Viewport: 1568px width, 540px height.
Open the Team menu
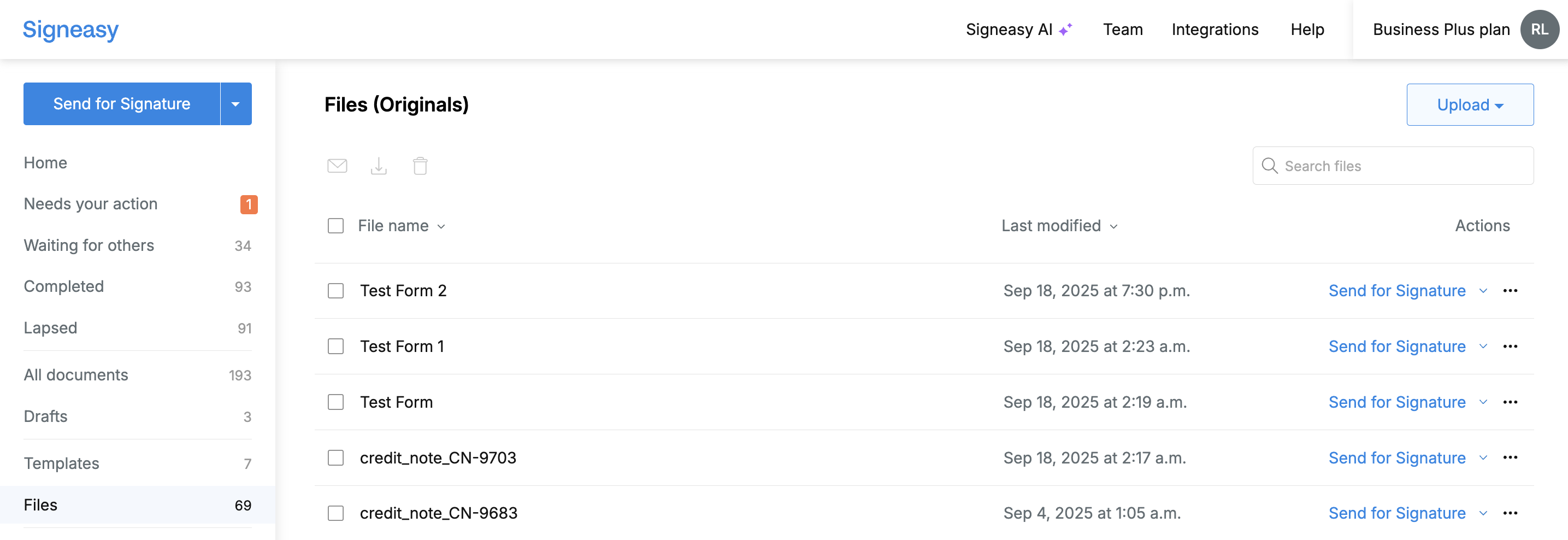pos(1122,29)
